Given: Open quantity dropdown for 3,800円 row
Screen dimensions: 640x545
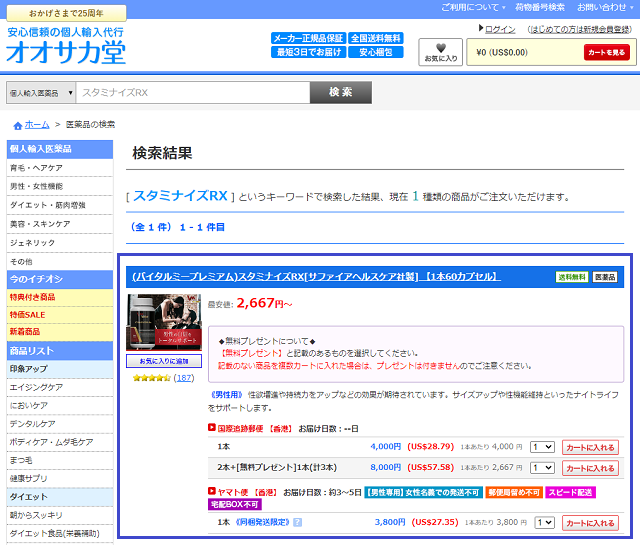Looking at the screenshot, I should [x=544, y=523].
